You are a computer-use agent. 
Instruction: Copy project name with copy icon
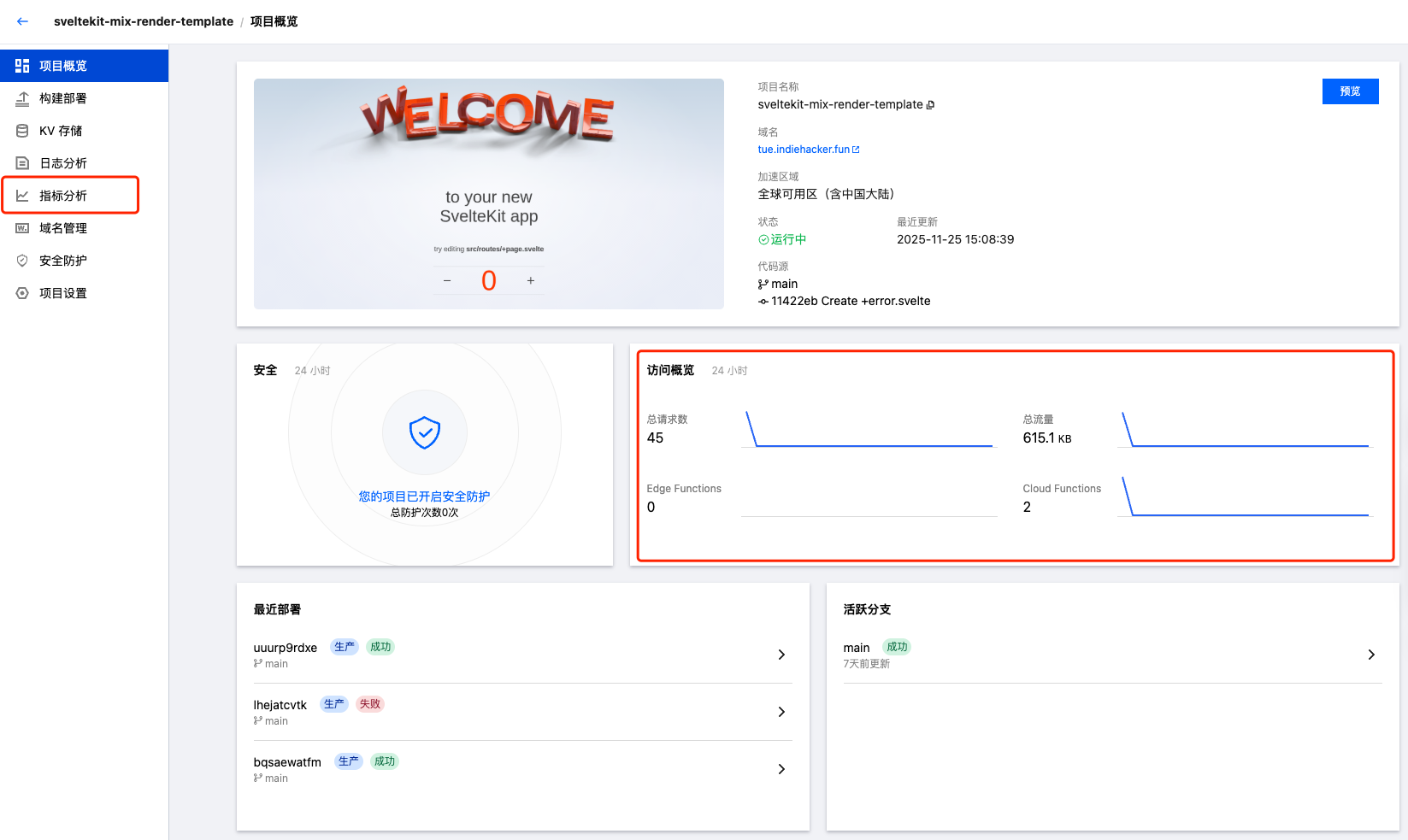point(931,105)
